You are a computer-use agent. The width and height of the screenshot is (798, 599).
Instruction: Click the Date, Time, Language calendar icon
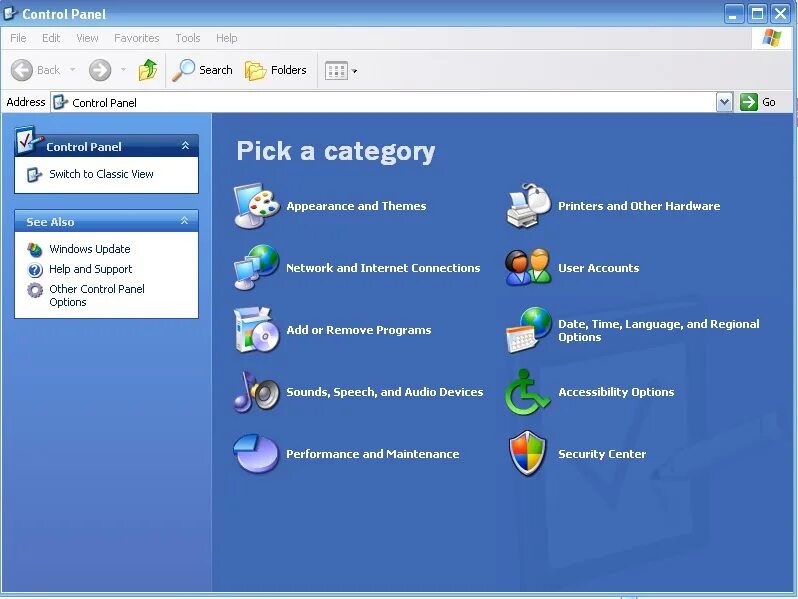click(x=528, y=330)
